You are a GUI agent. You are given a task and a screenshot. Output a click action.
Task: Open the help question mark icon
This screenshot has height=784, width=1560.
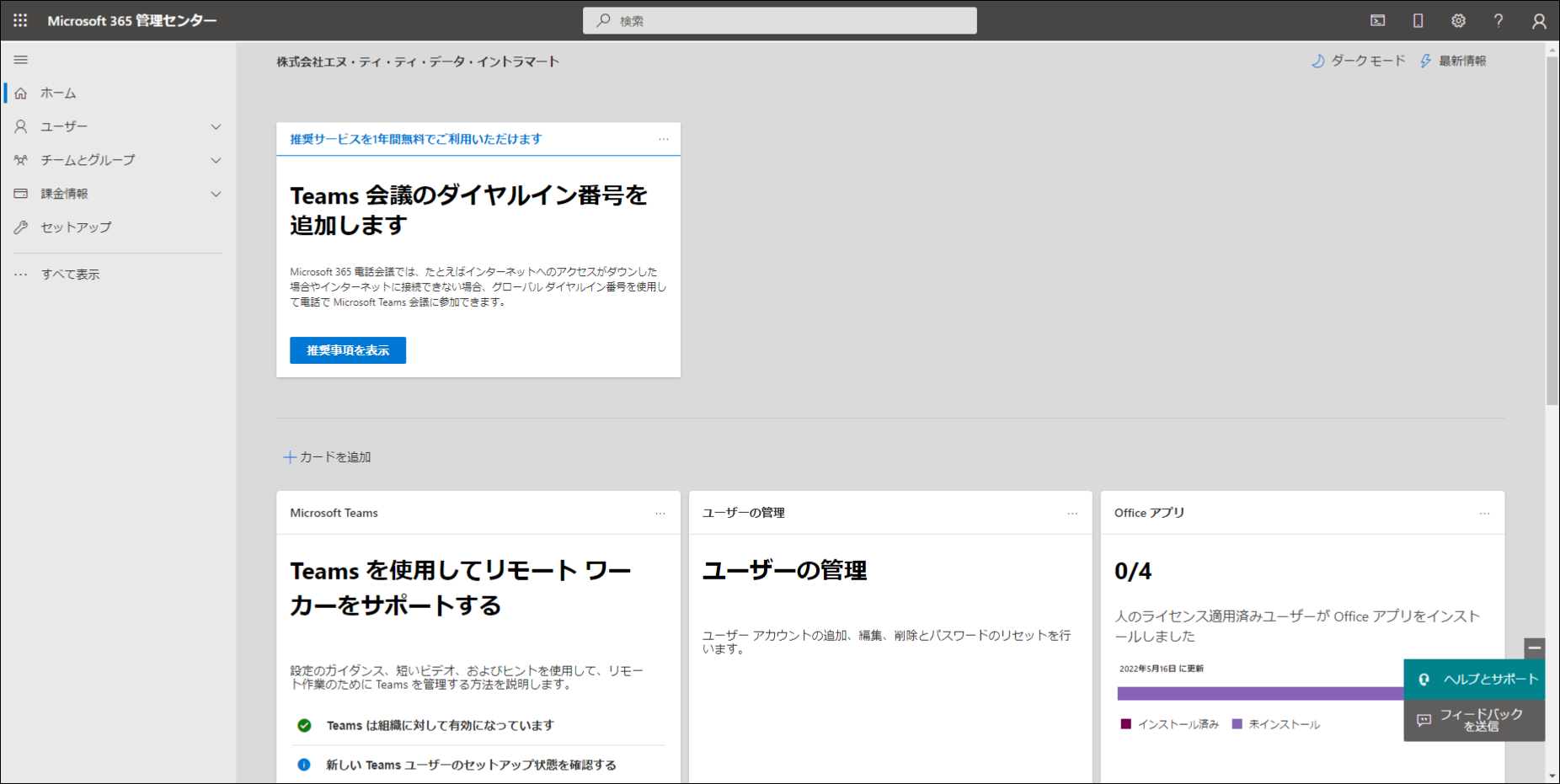[1499, 21]
